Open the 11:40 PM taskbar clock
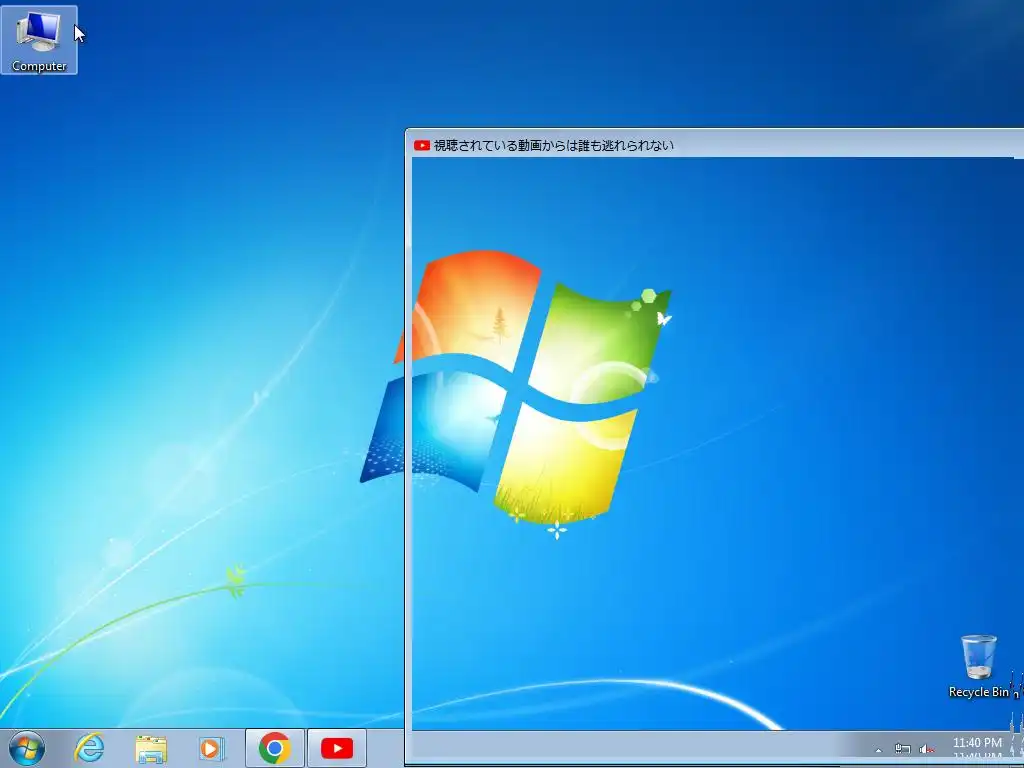The image size is (1024, 768). tap(977, 743)
